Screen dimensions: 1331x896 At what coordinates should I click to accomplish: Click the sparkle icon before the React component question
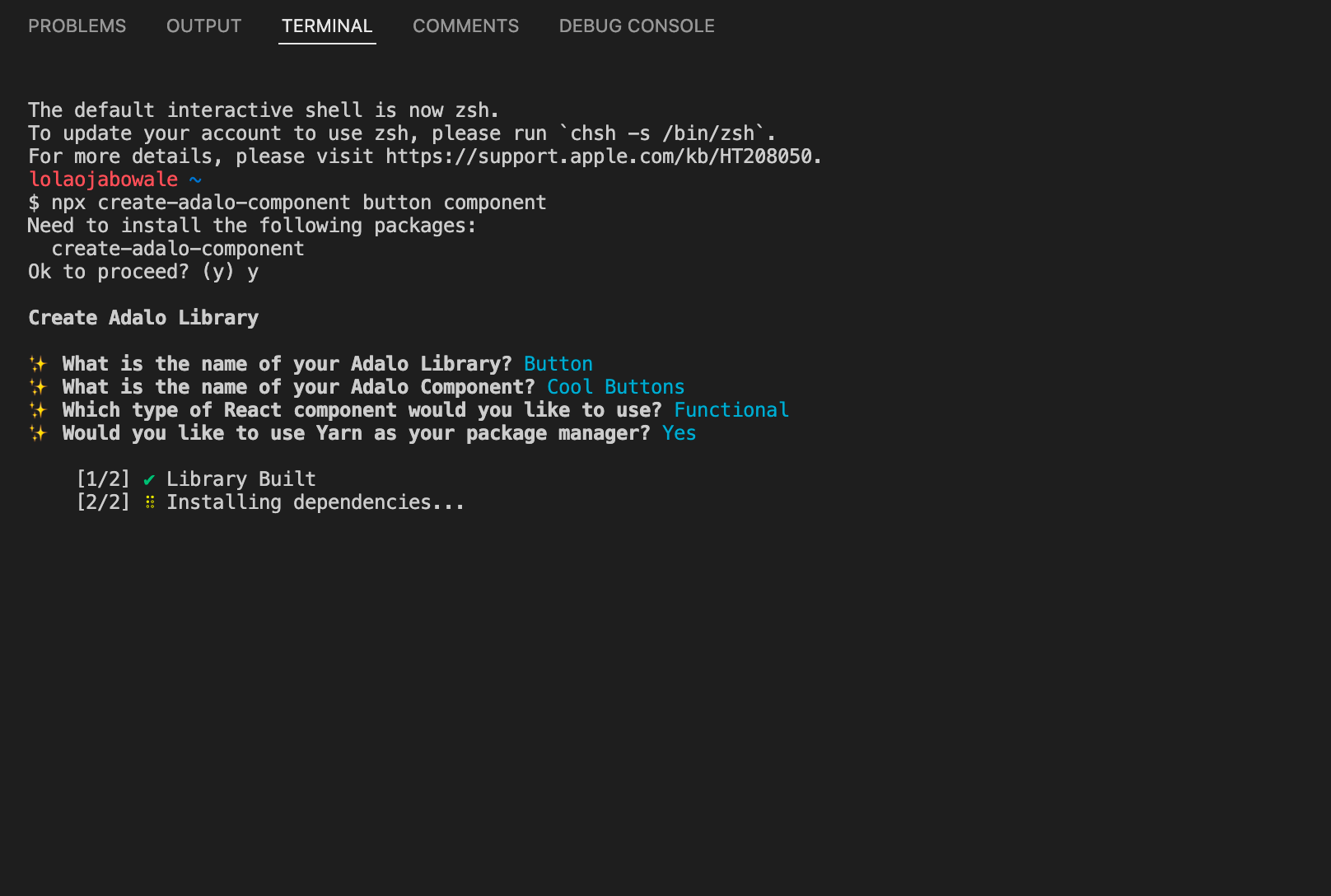coord(38,410)
